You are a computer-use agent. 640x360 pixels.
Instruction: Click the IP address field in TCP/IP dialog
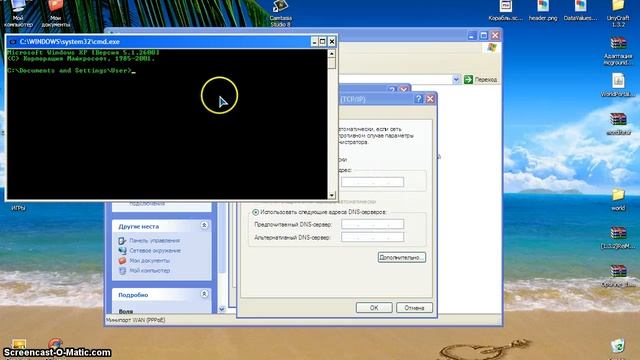[x=372, y=182]
